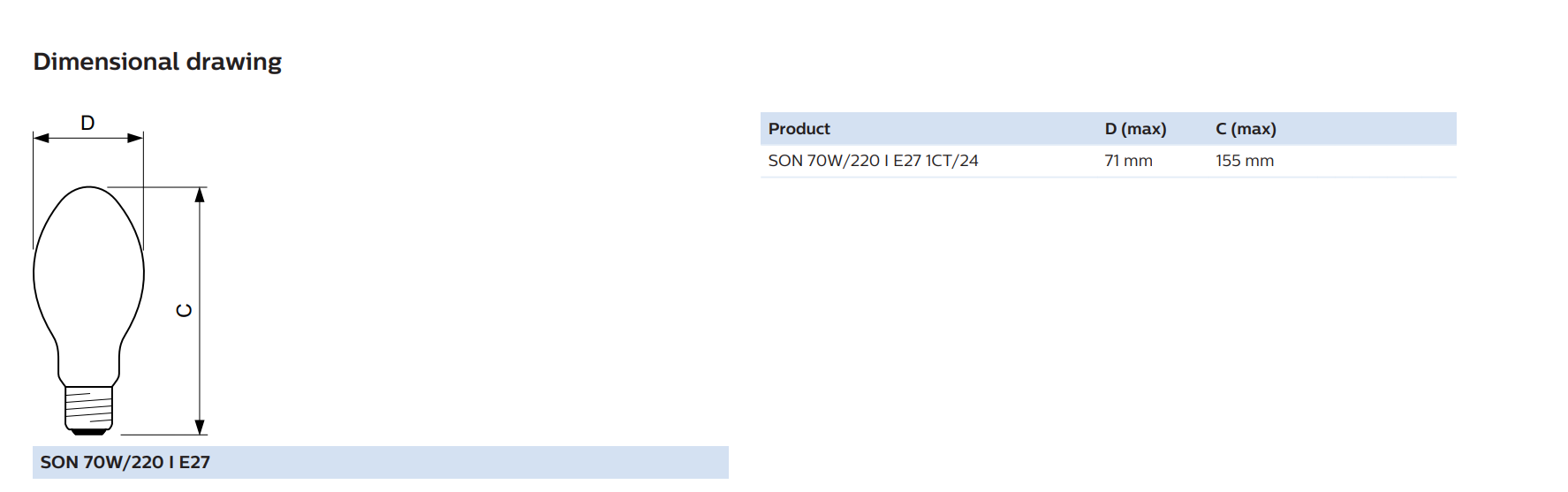The height and width of the screenshot is (492, 1568).
Task: Click the vertical C dimension line
Action: pos(201,311)
